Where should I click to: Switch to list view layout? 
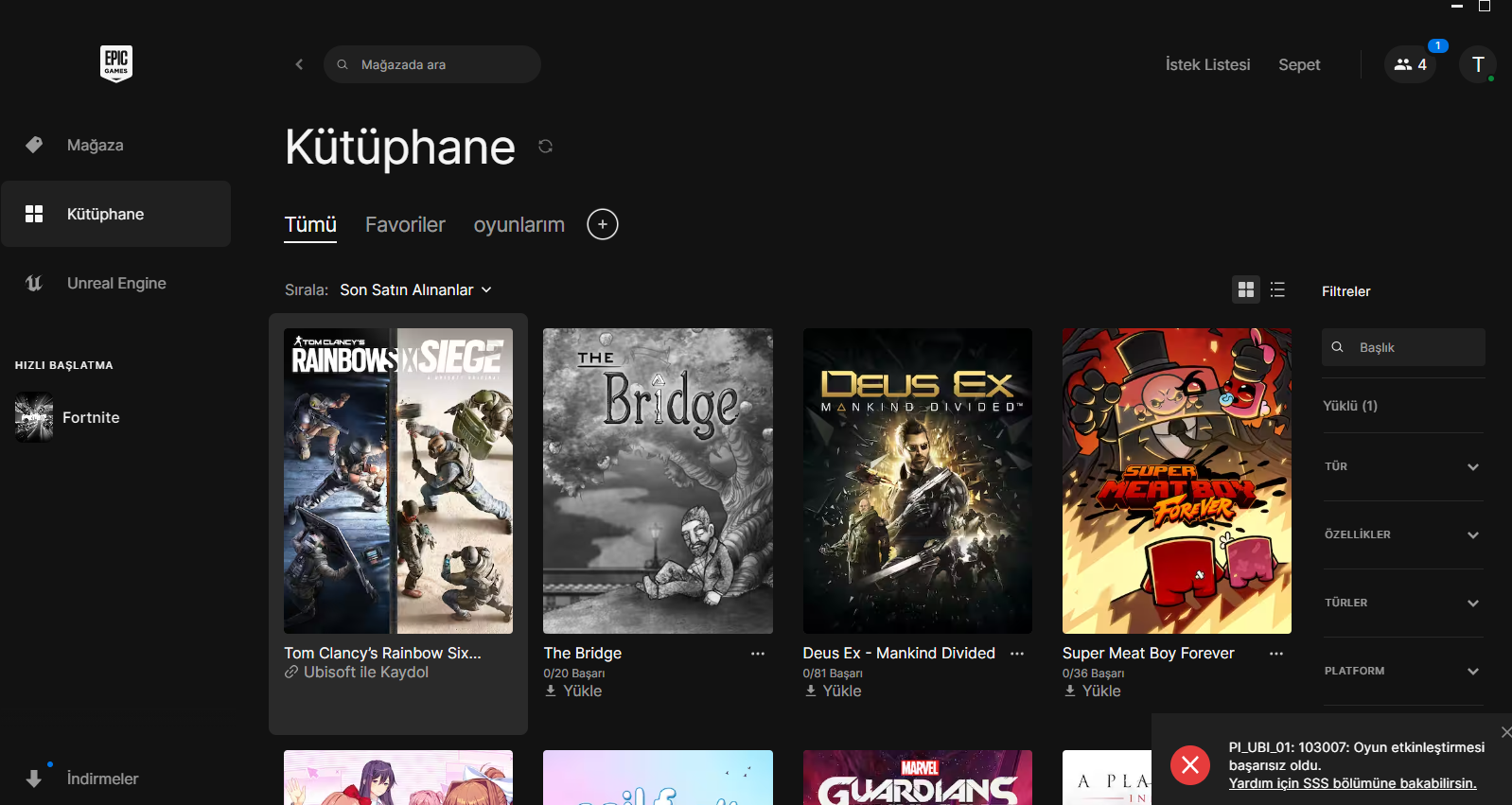[x=1277, y=289]
